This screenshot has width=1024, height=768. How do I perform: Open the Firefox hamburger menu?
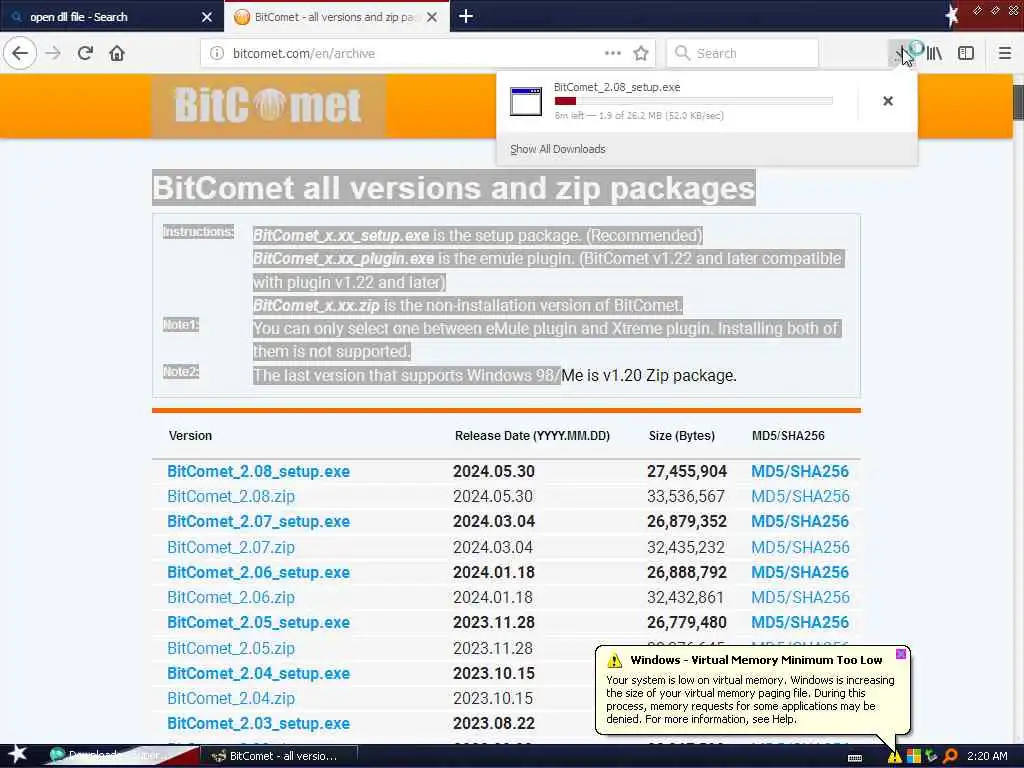click(x=1005, y=54)
